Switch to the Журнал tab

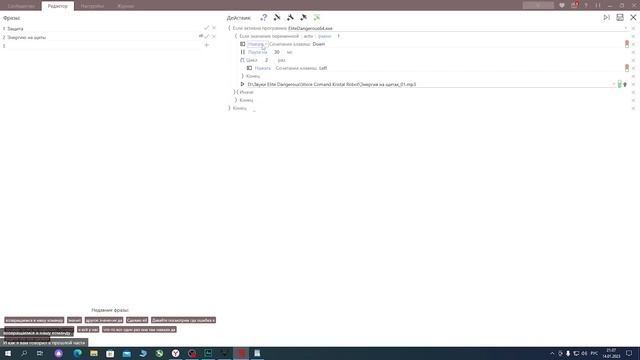click(125, 6)
